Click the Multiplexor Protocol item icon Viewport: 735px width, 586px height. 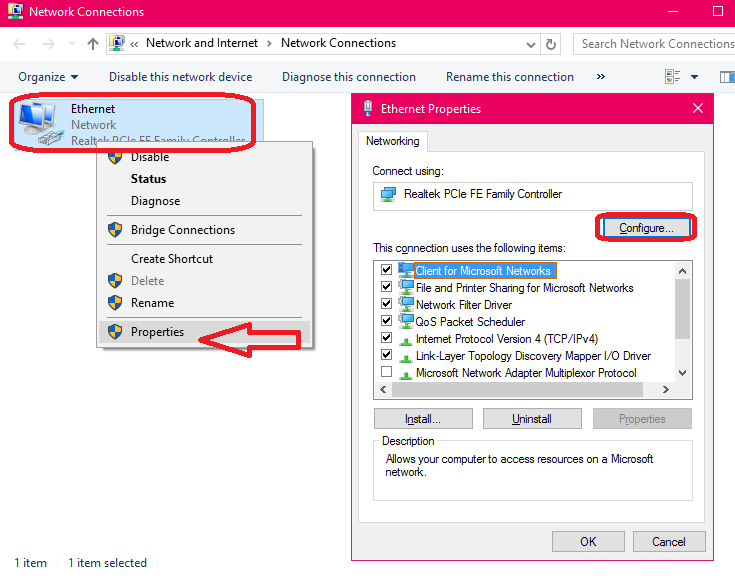(x=405, y=375)
